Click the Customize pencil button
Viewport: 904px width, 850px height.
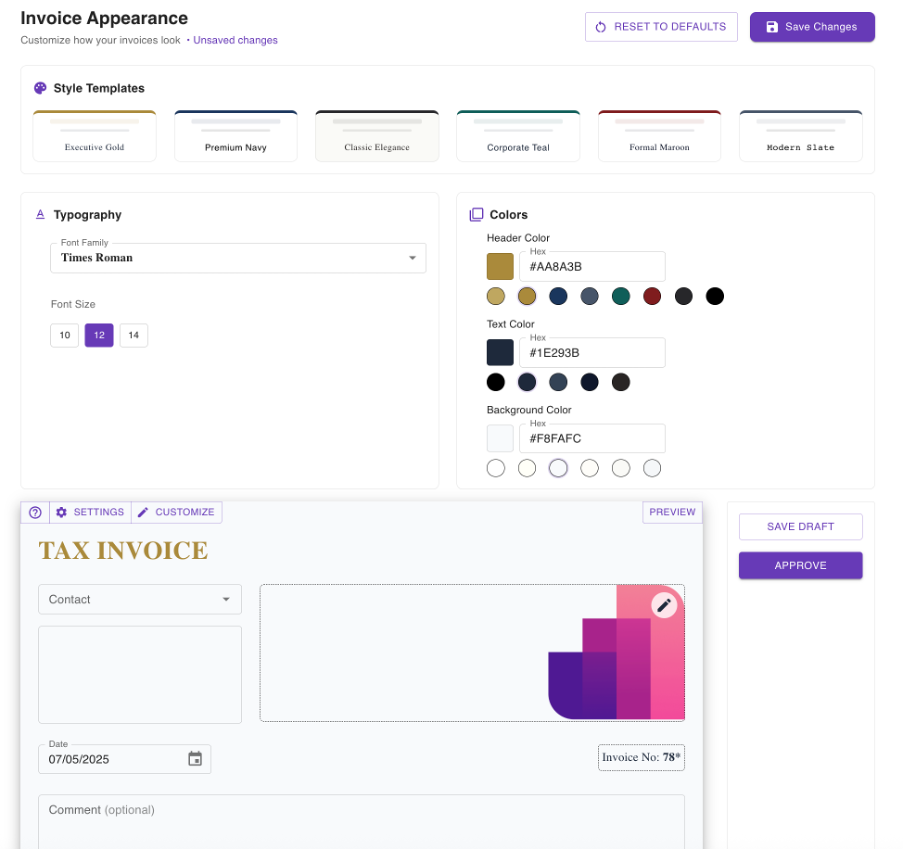coord(176,512)
